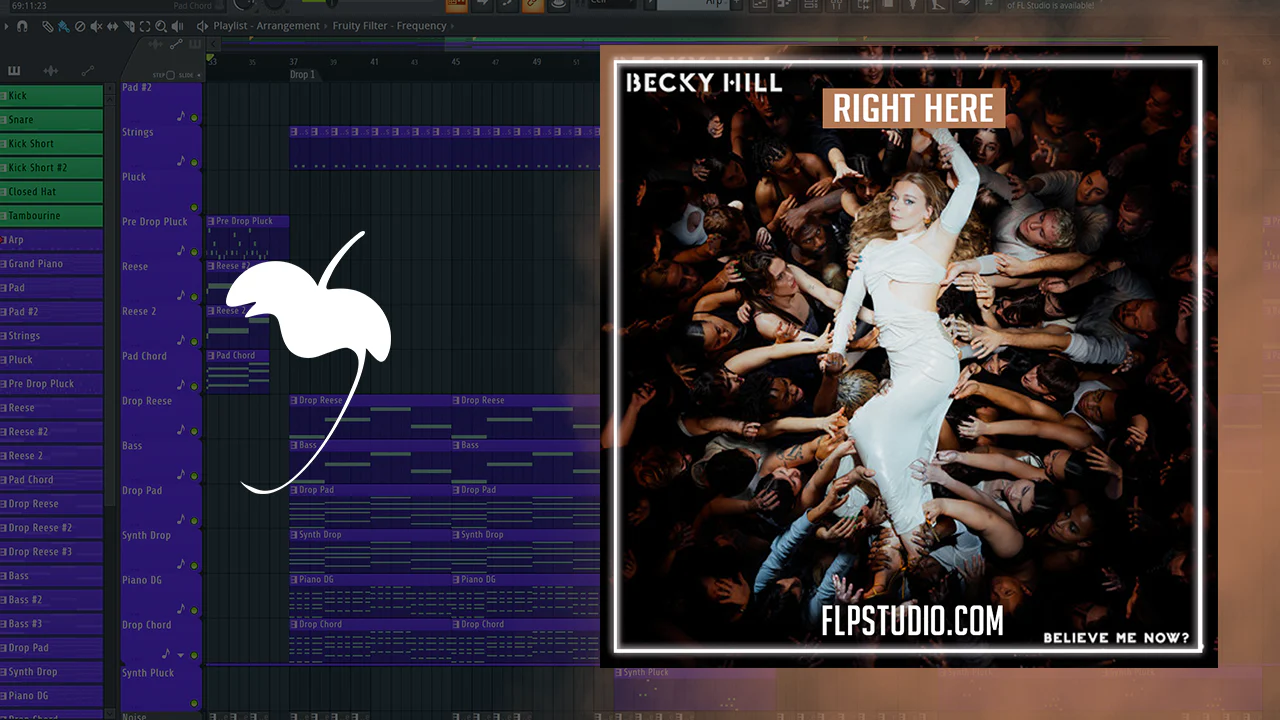Select the Tambourine pattern

(52, 216)
